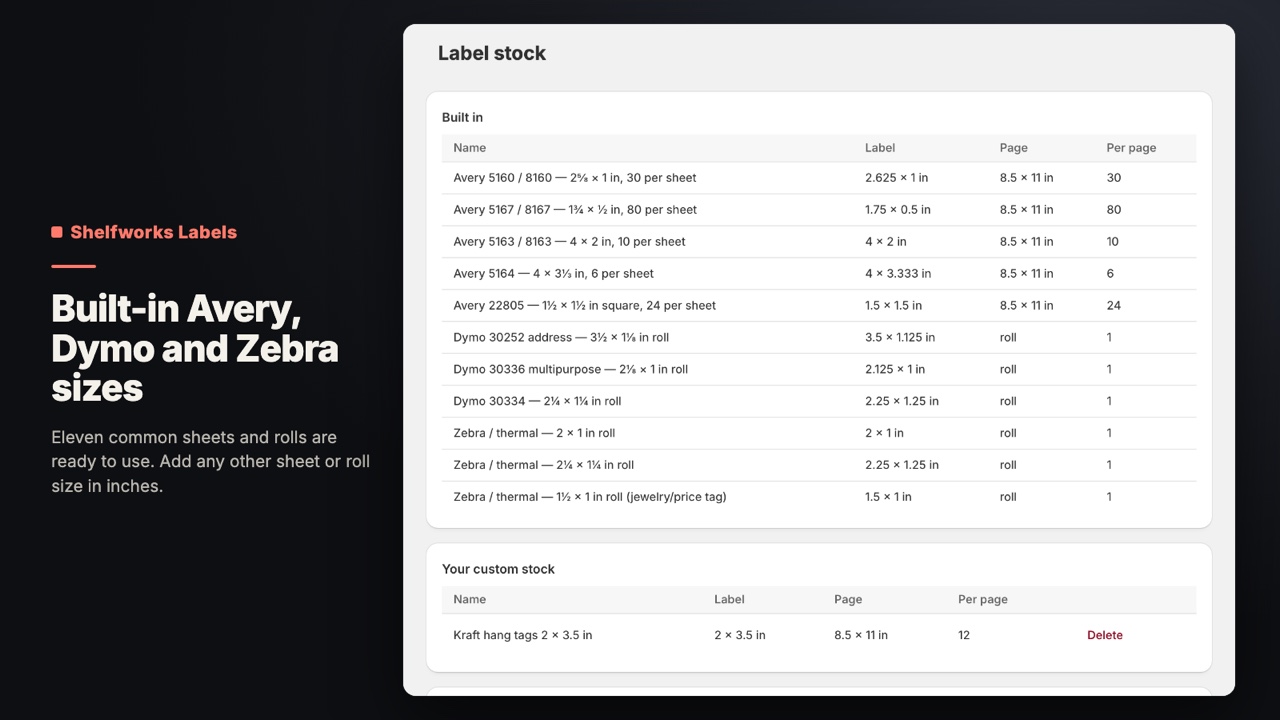Viewport: 1280px width, 720px height.
Task: Delete the Kraft hang tags custom stock
Action: 1105,635
